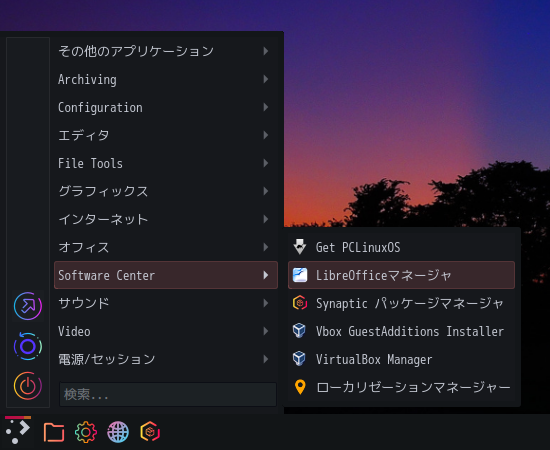This screenshot has height=450, width=550.
Task: Open ローカリゼーションマネージャー
Action: 401,387
